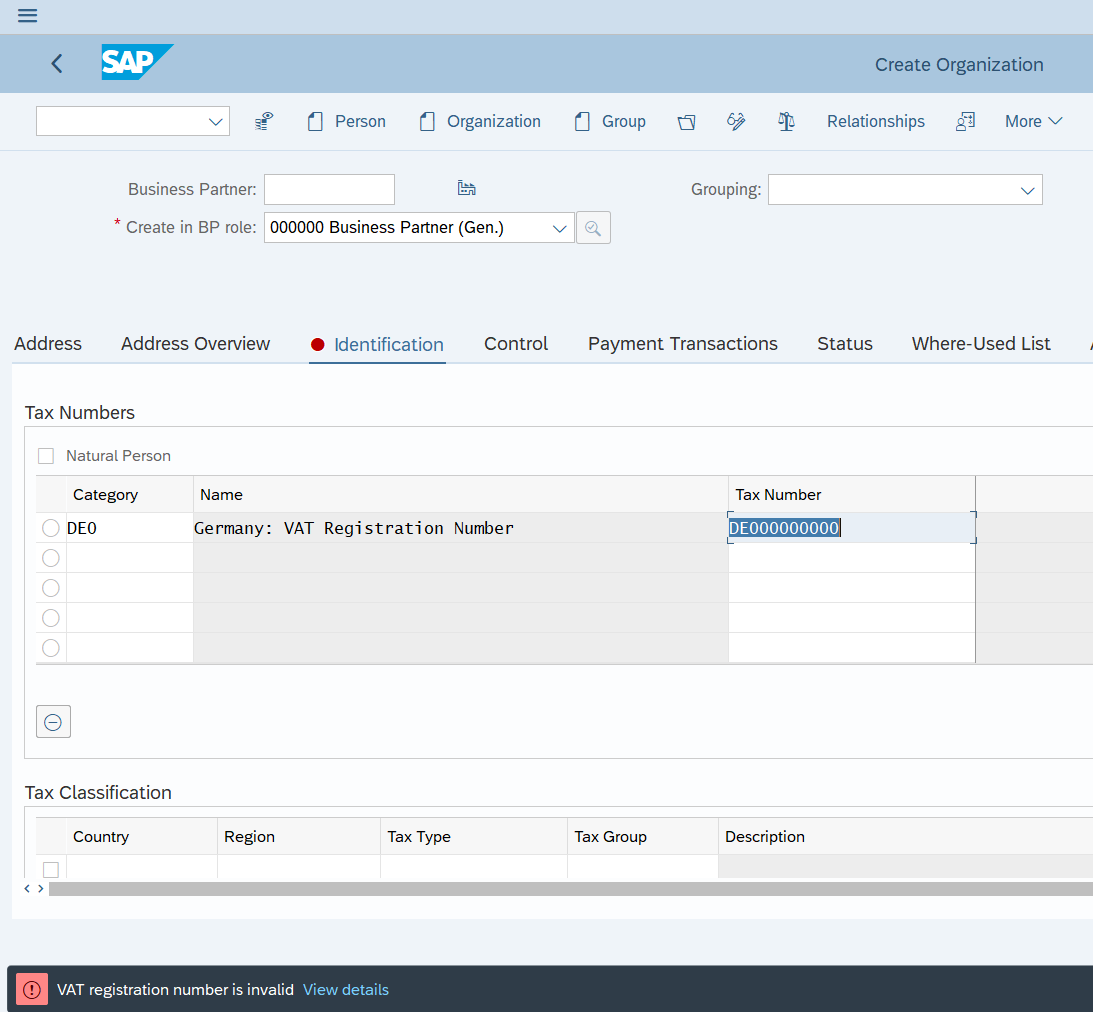This screenshot has height=1012, width=1093.
Task: Click the open folder icon in toolbar
Action: (686, 122)
